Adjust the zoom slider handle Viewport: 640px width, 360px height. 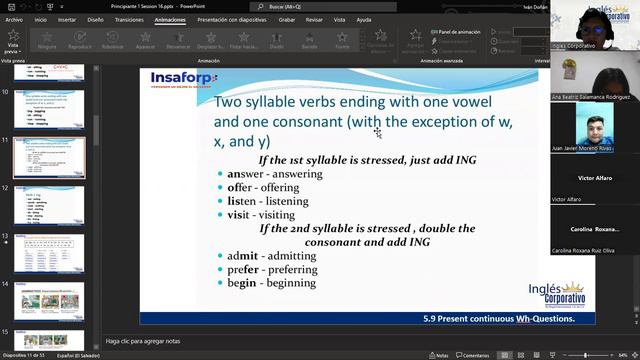tap(585, 356)
